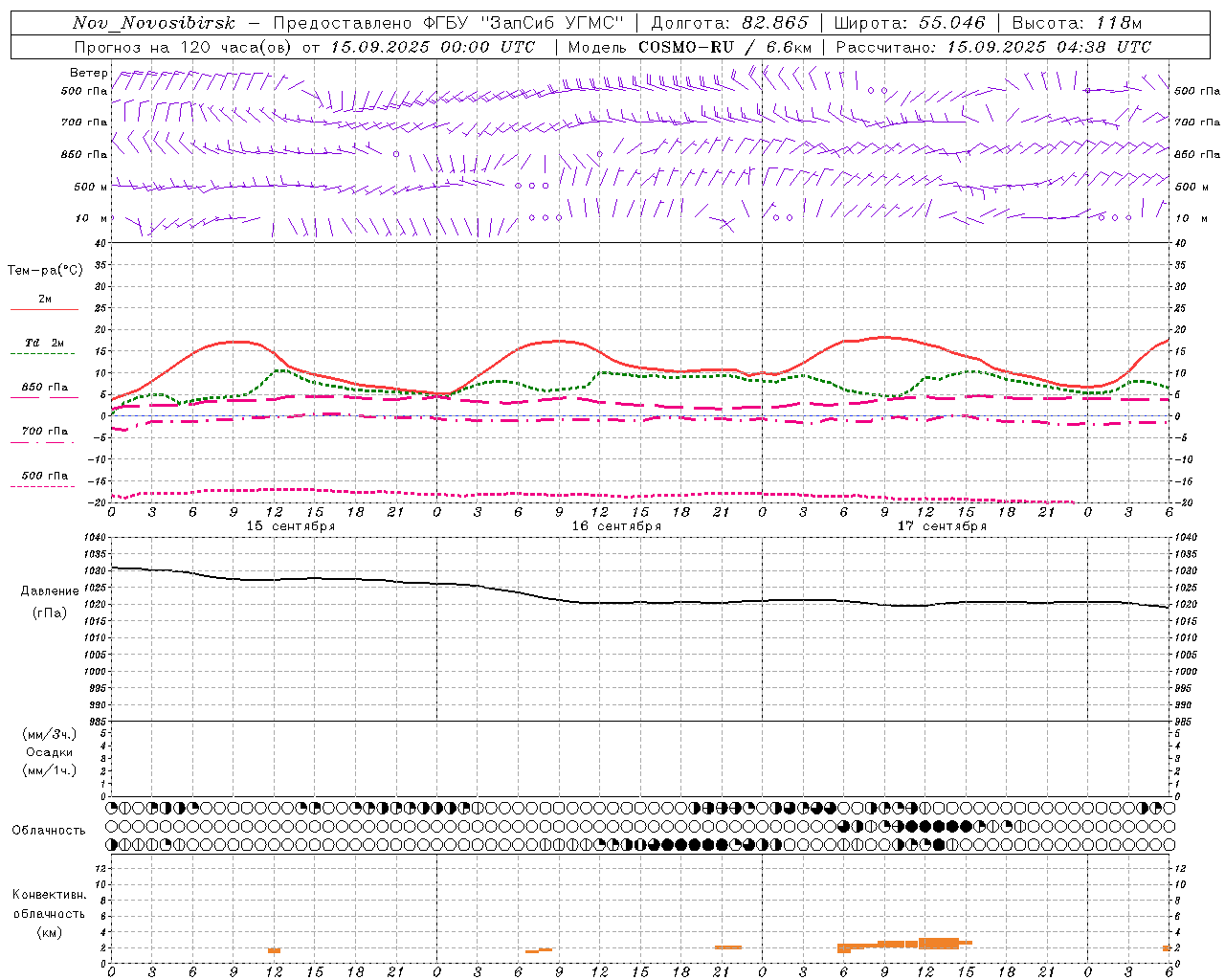Click the (мм/3ч.) precipitation unit label

coord(50,734)
